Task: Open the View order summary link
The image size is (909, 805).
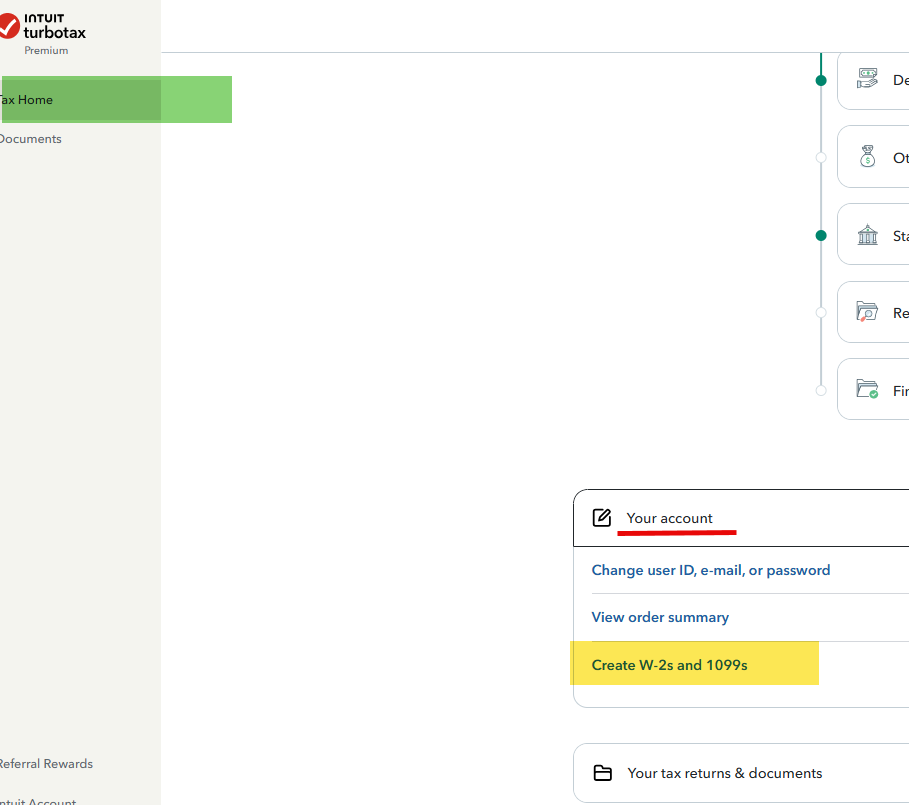Action: [x=660, y=617]
